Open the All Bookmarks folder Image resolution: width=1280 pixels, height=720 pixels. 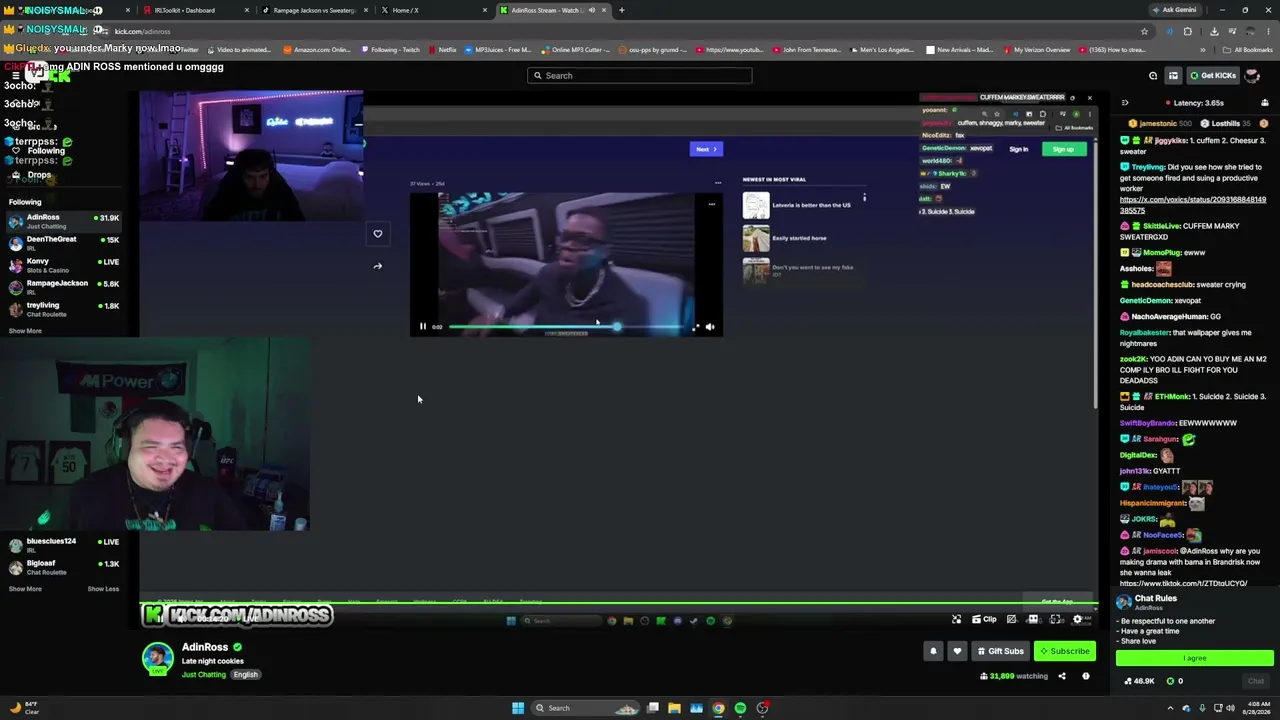pos(1249,49)
